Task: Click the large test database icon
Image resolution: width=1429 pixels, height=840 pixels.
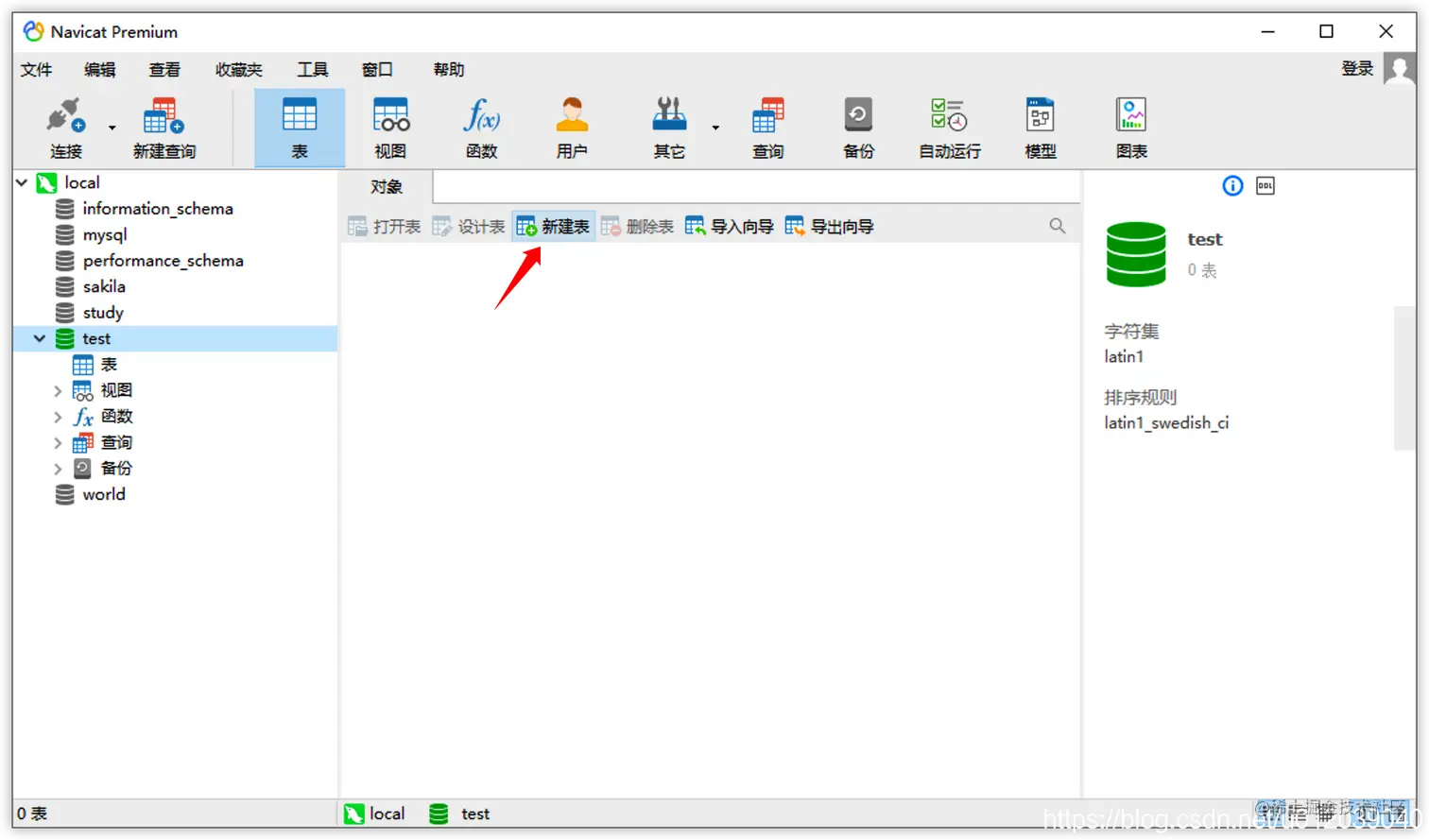Action: (1136, 254)
